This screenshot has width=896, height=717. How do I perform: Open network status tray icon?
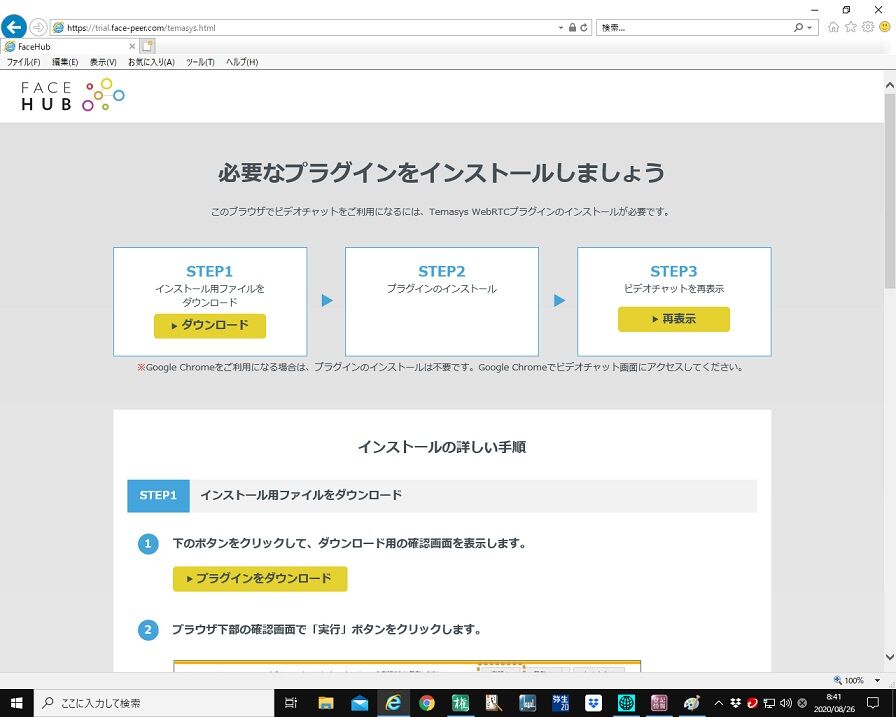(x=770, y=703)
